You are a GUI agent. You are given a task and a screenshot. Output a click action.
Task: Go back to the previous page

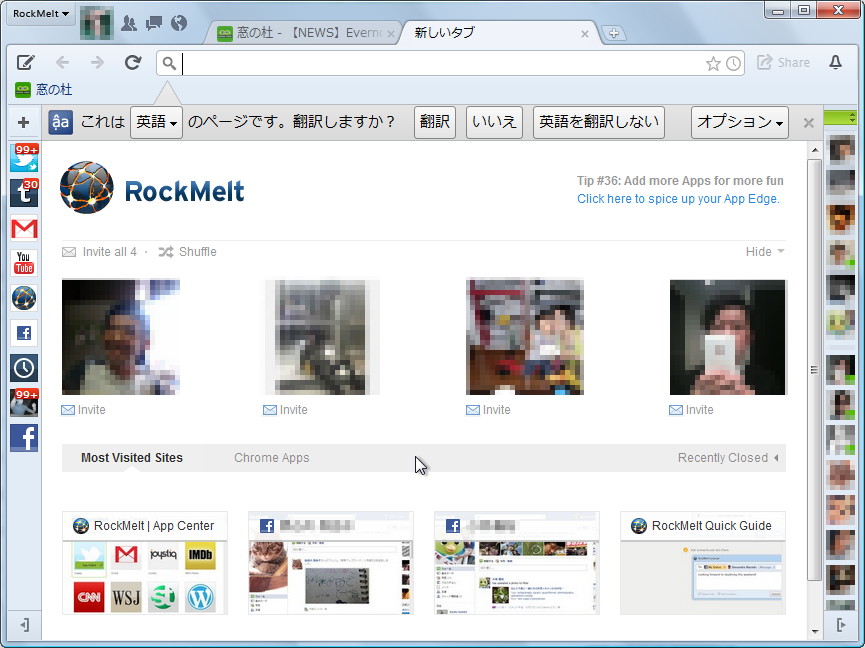point(62,62)
